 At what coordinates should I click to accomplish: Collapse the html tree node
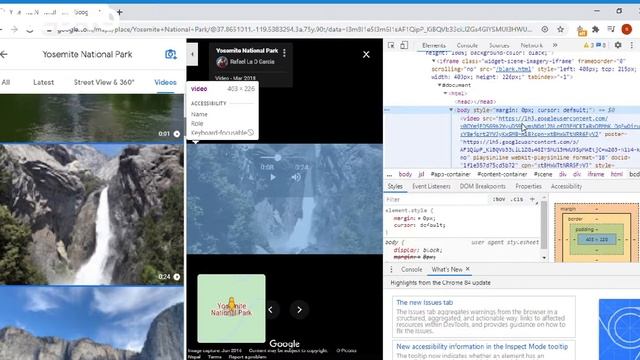coord(445,93)
